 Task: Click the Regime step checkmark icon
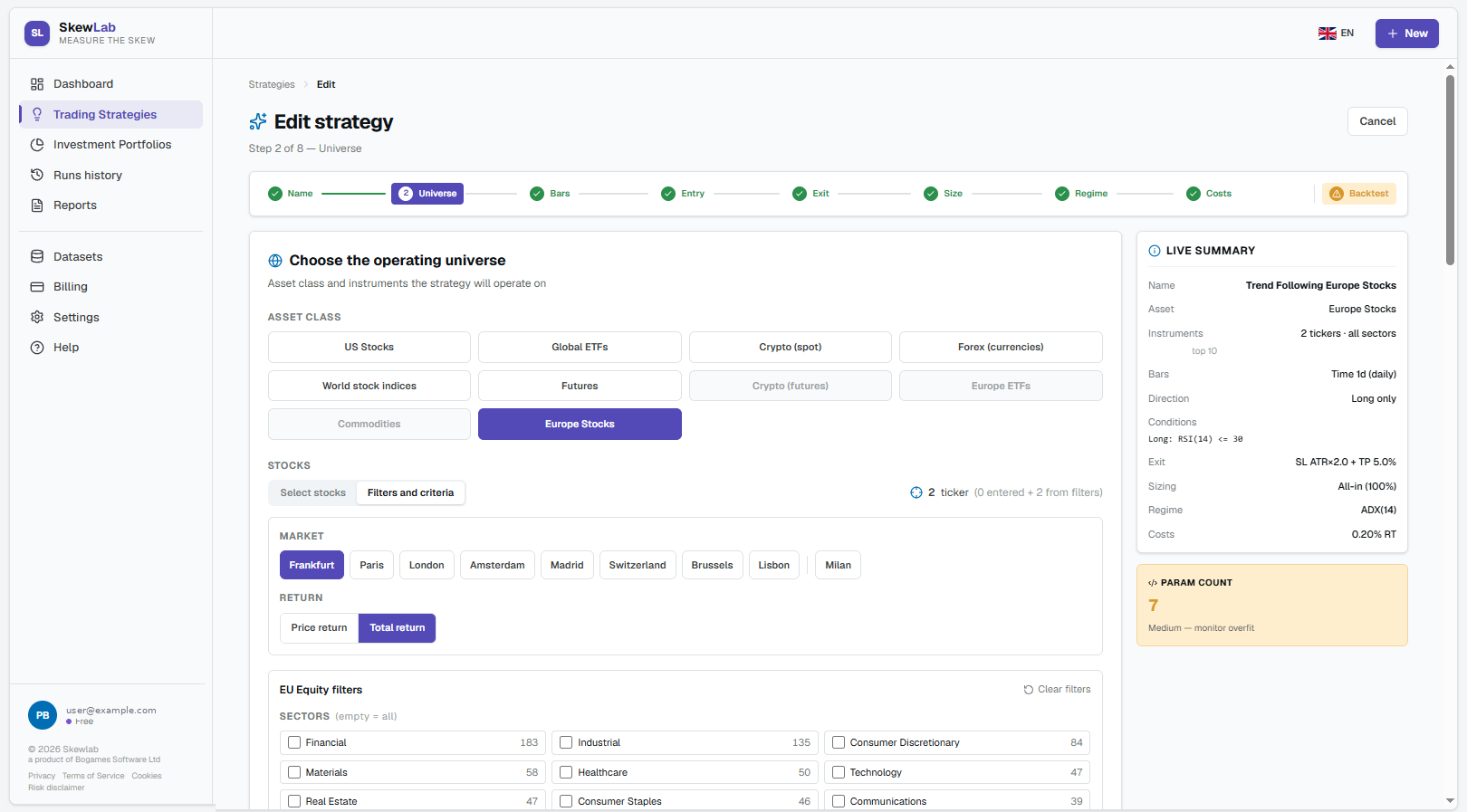(1062, 194)
